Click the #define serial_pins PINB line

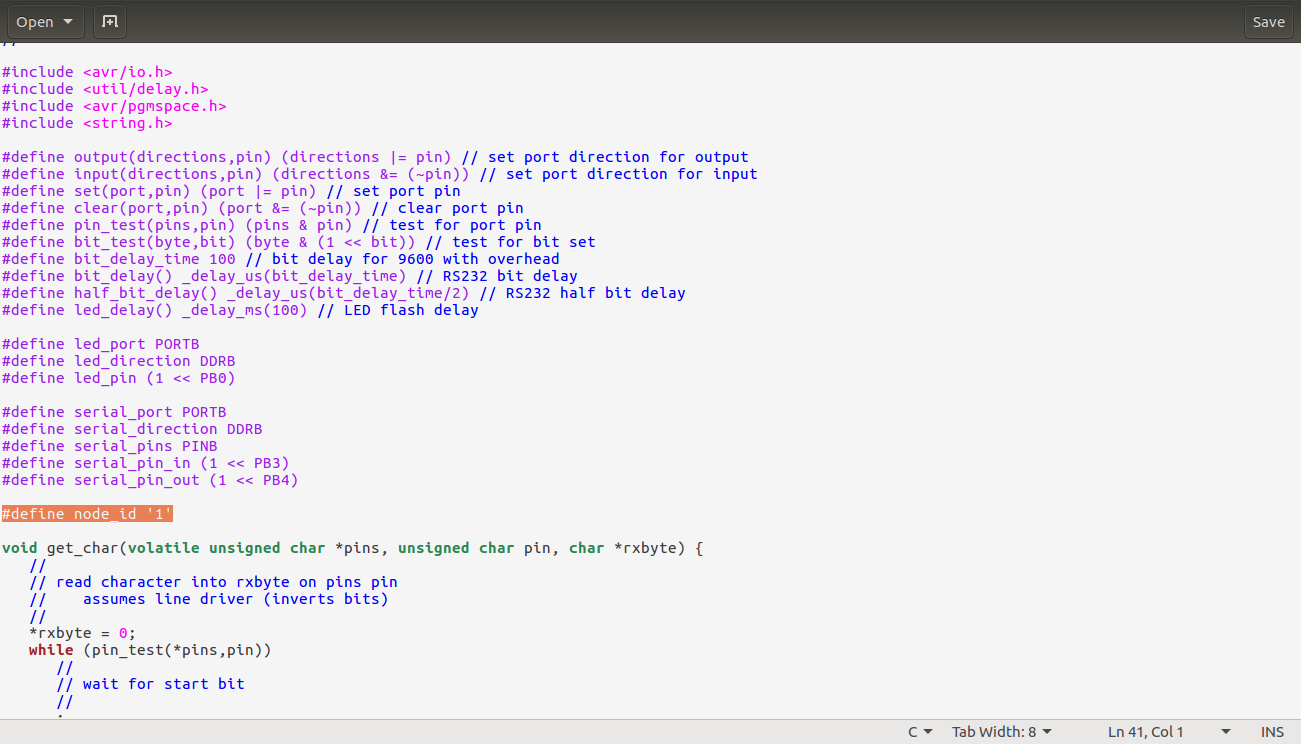(x=110, y=446)
